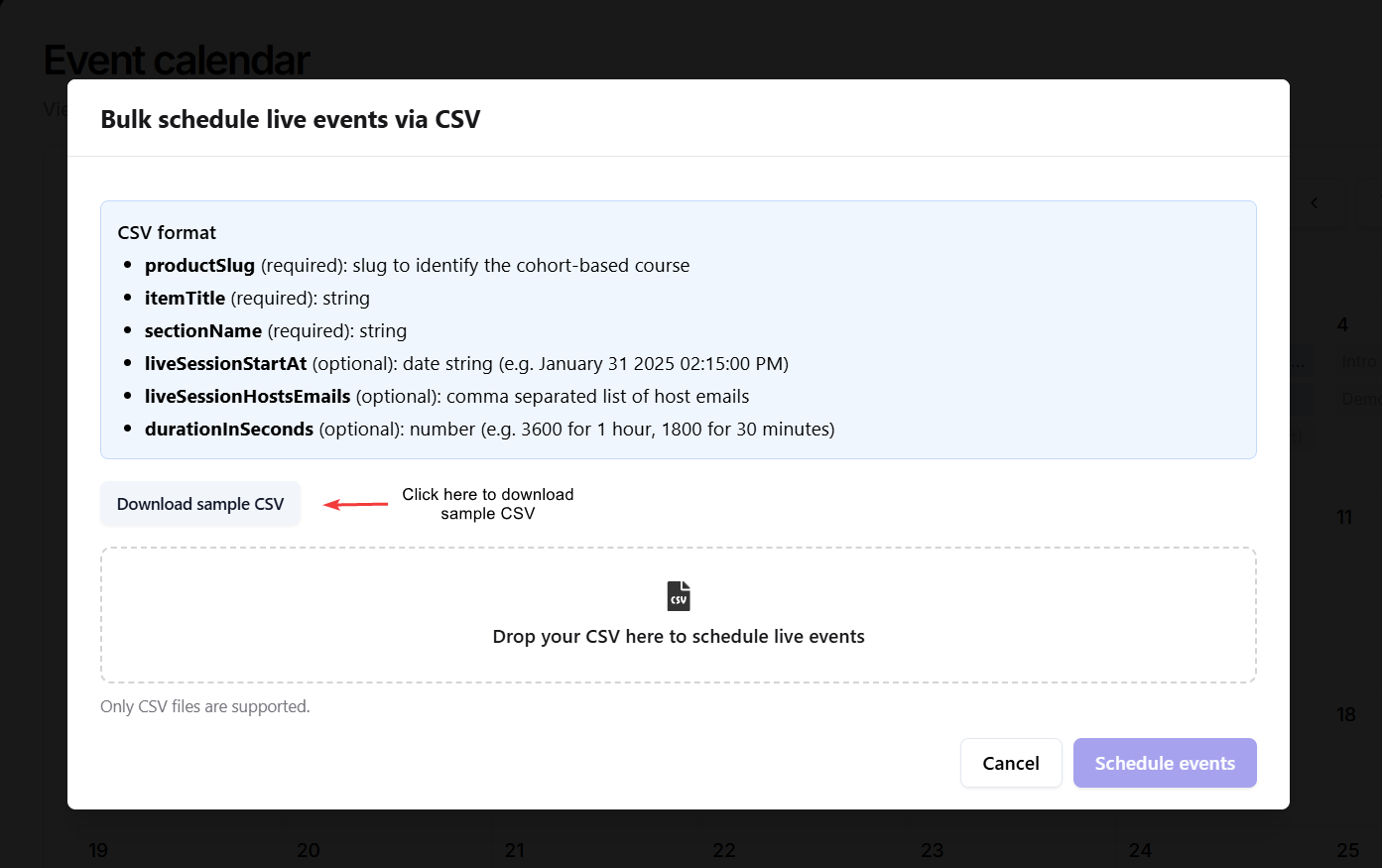The image size is (1382, 868).
Task: Select day 18 in the calendar
Action: (x=1345, y=714)
